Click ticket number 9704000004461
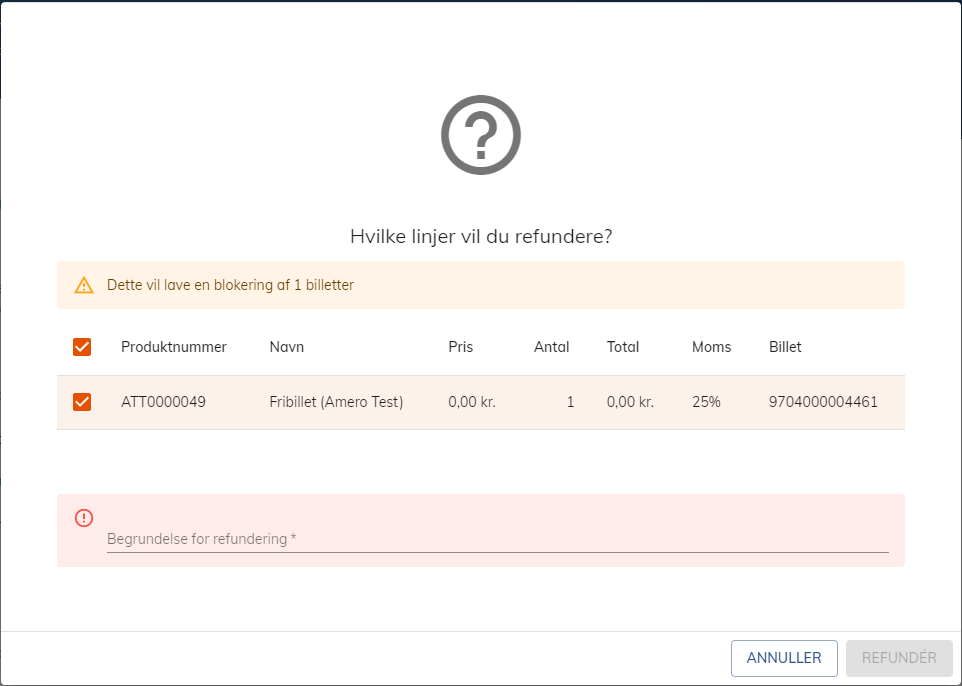 point(823,402)
